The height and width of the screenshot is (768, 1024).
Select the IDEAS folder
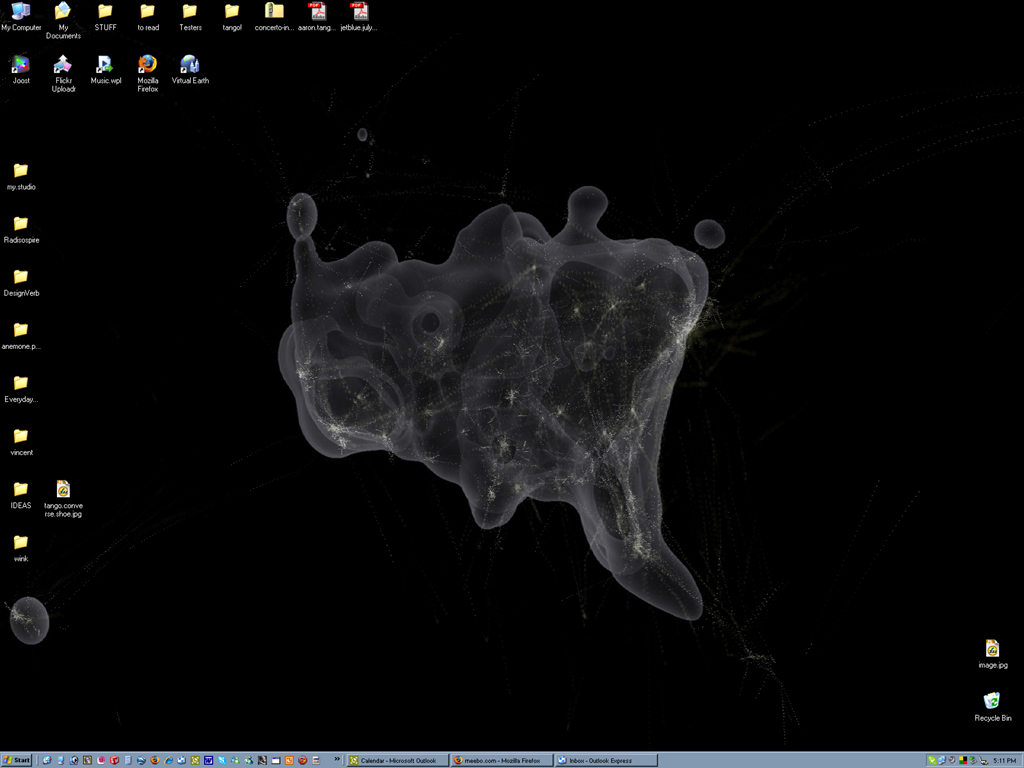(21, 495)
